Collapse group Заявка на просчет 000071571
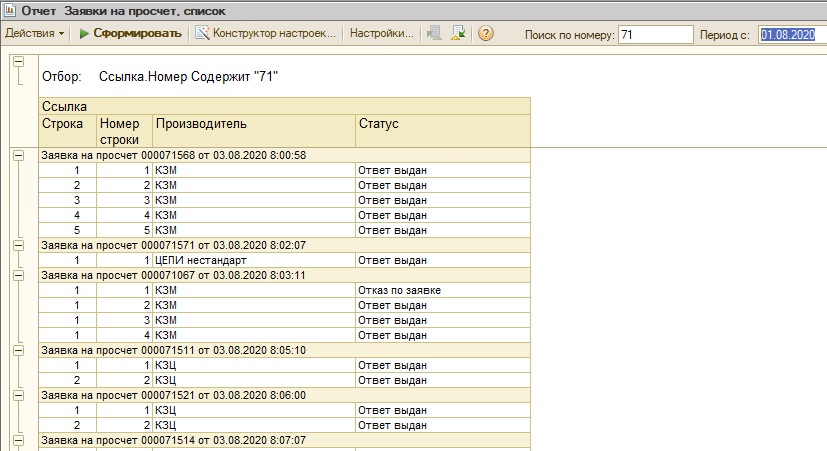The width and height of the screenshot is (827, 451). coord(18,245)
